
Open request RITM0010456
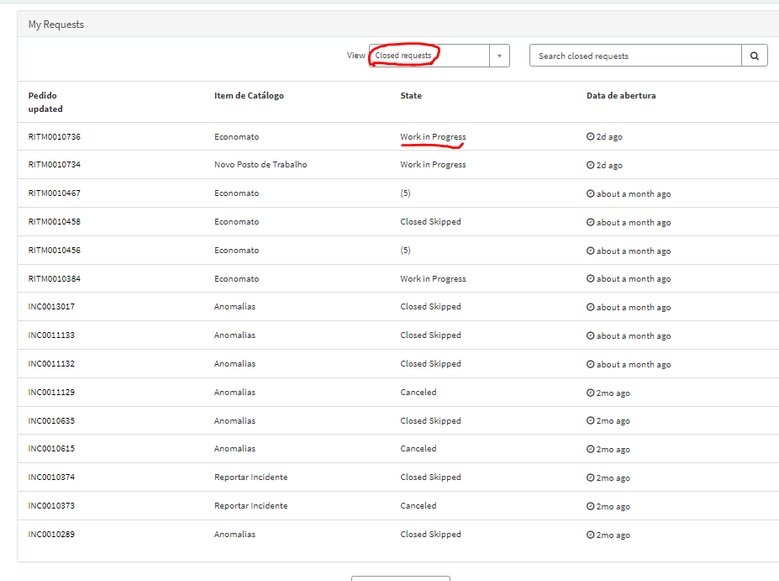(x=54, y=250)
